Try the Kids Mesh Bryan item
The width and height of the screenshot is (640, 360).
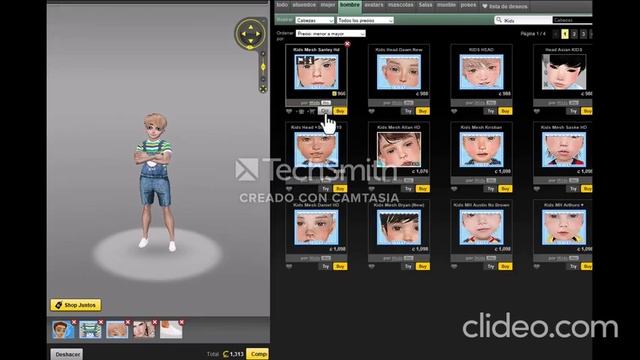(408, 266)
